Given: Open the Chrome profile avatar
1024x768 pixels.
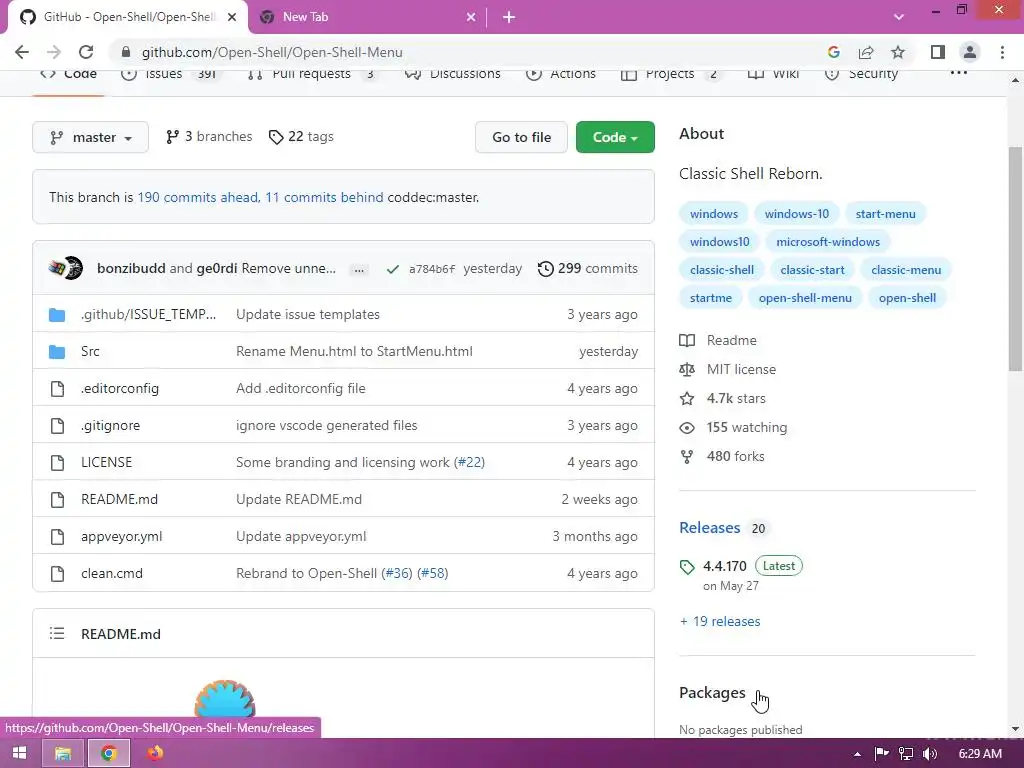Looking at the screenshot, I should (970, 52).
